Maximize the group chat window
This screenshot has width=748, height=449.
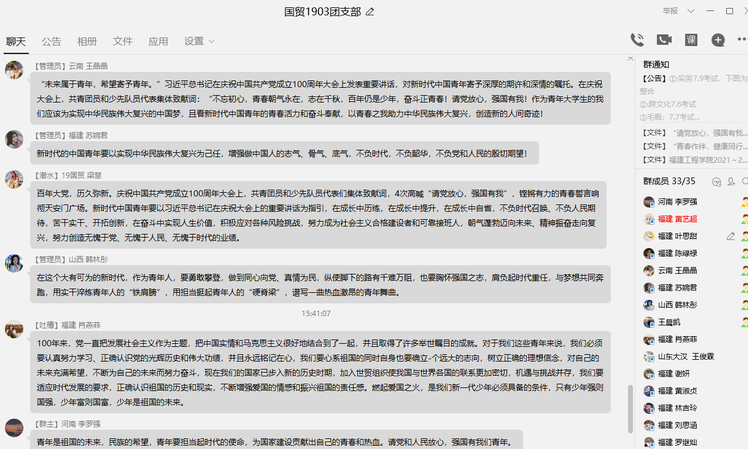tap(729, 11)
